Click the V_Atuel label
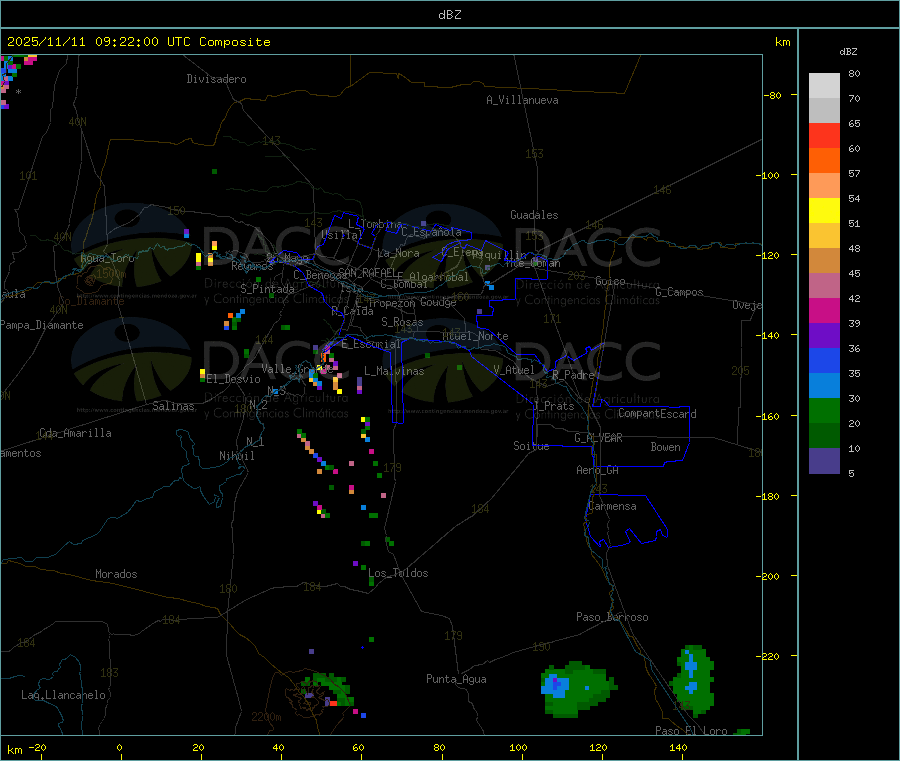The image size is (900, 761). (514, 370)
